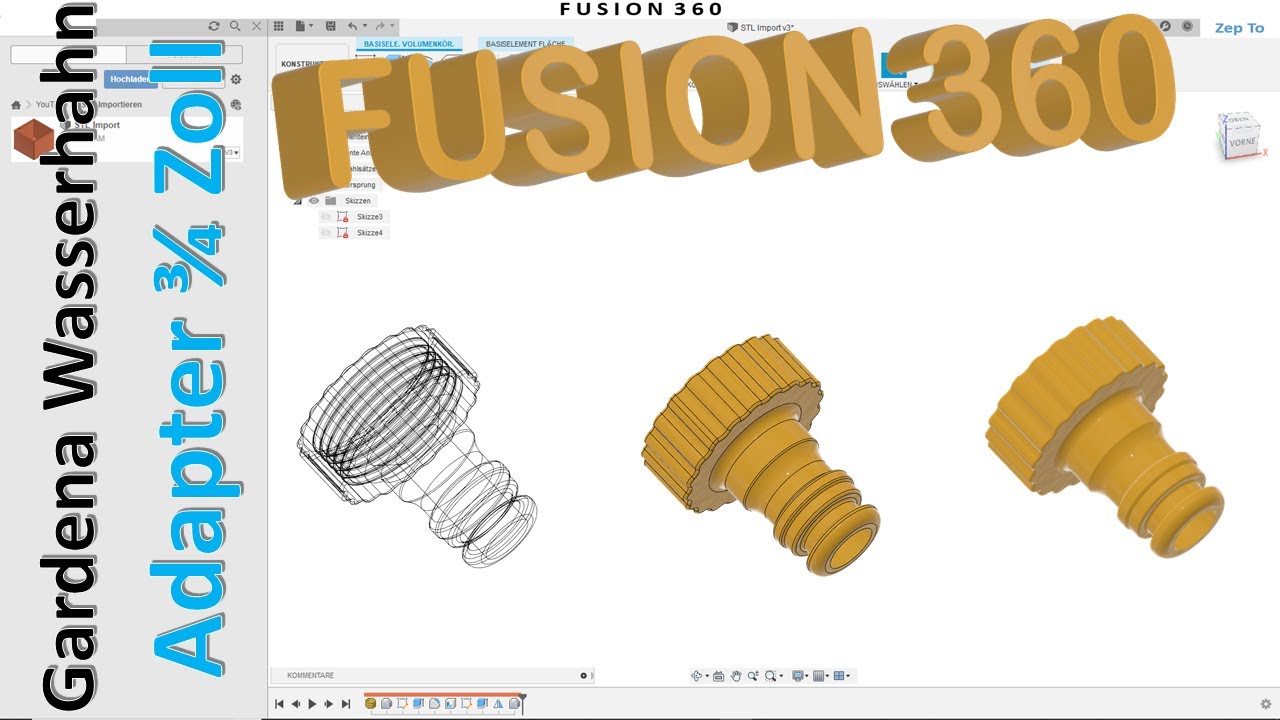Select the second timeline feature icon
Image resolution: width=1280 pixels, height=720 pixels.
tap(386, 704)
